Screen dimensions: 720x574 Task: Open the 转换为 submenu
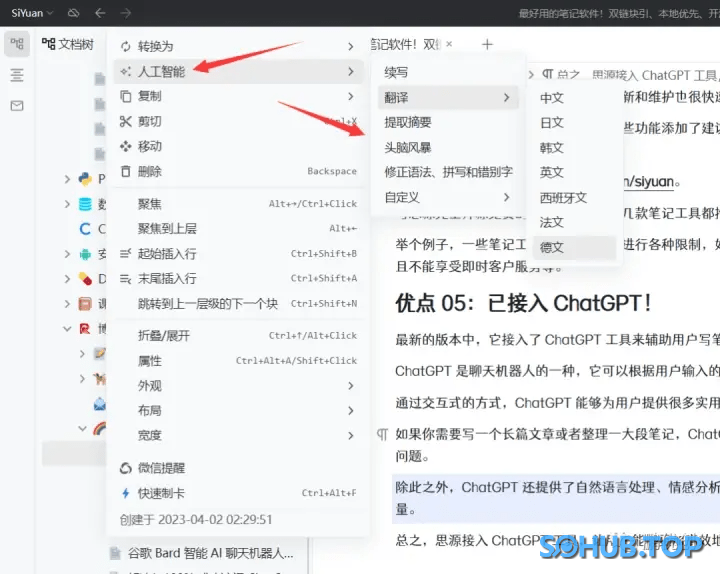click(x=237, y=46)
